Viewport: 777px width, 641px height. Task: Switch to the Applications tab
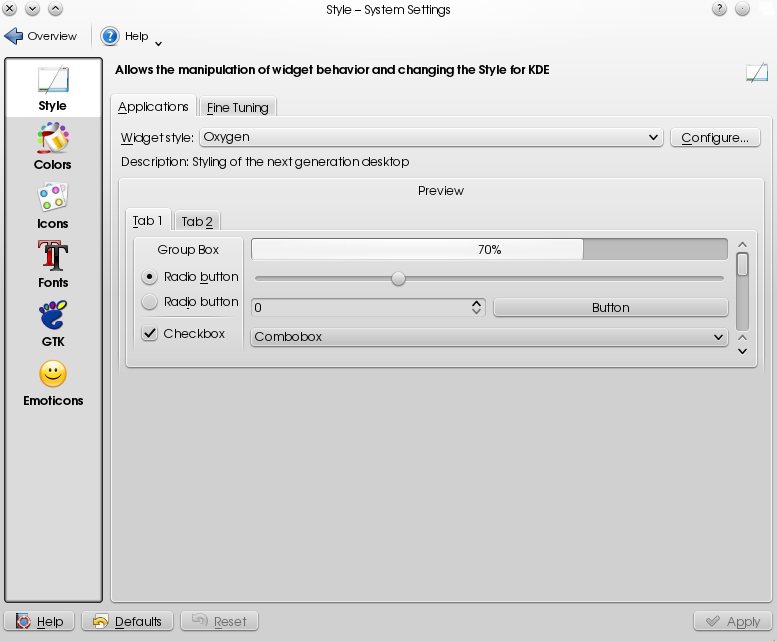click(x=153, y=107)
